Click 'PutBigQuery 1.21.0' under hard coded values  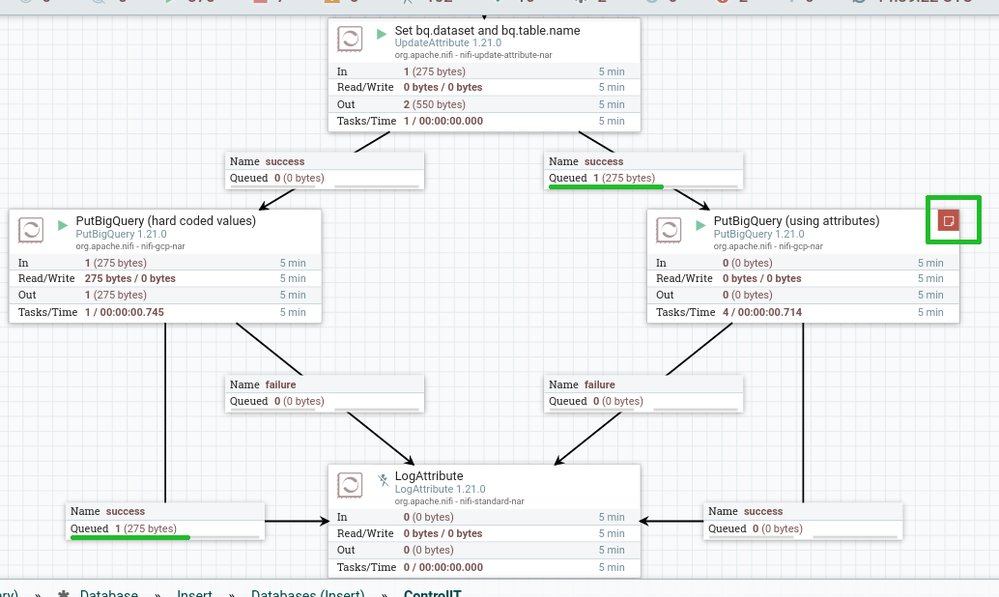tap(121, 234)
